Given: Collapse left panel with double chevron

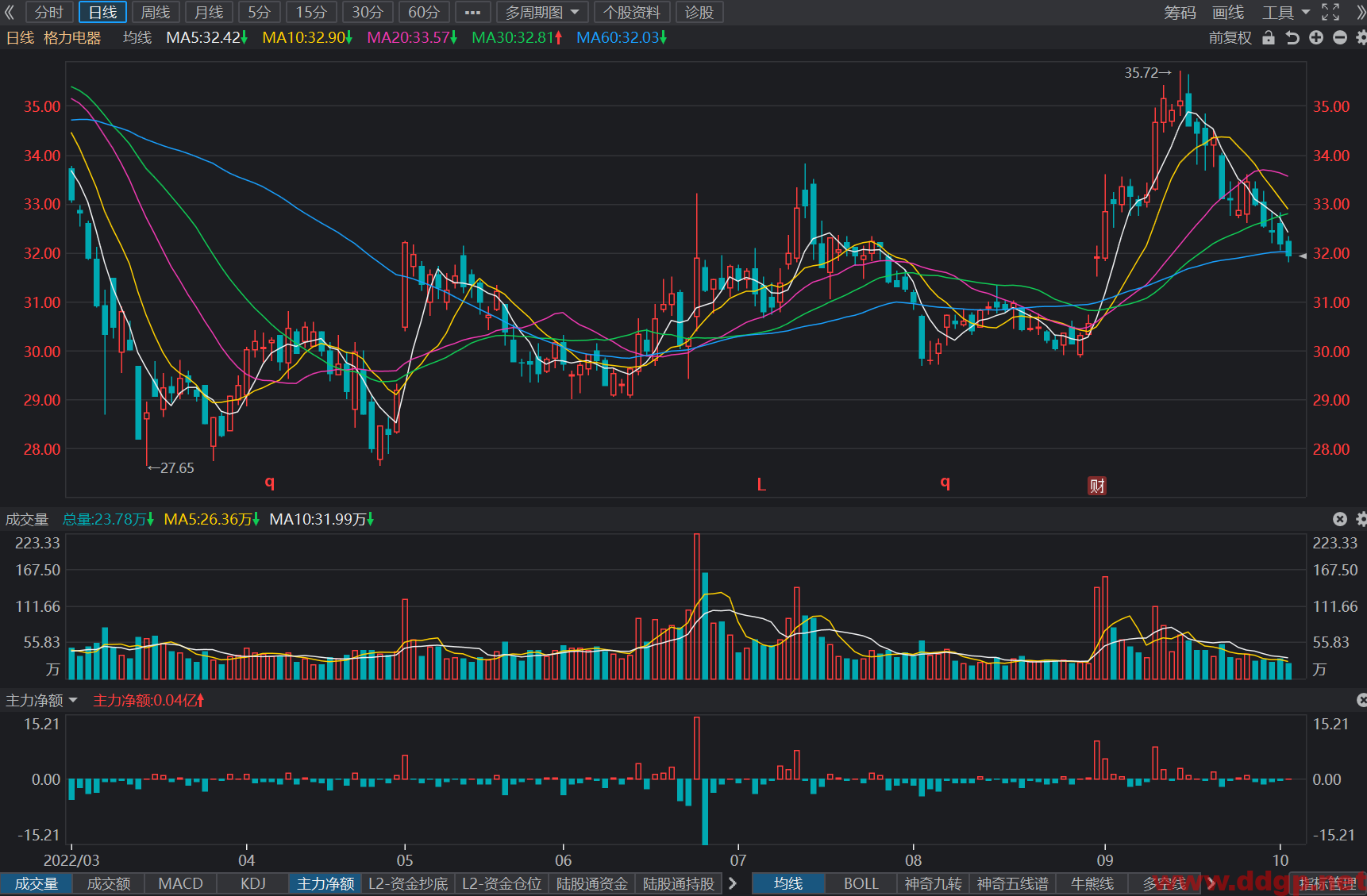Looking at the screenshot, I should coord(10,12).
